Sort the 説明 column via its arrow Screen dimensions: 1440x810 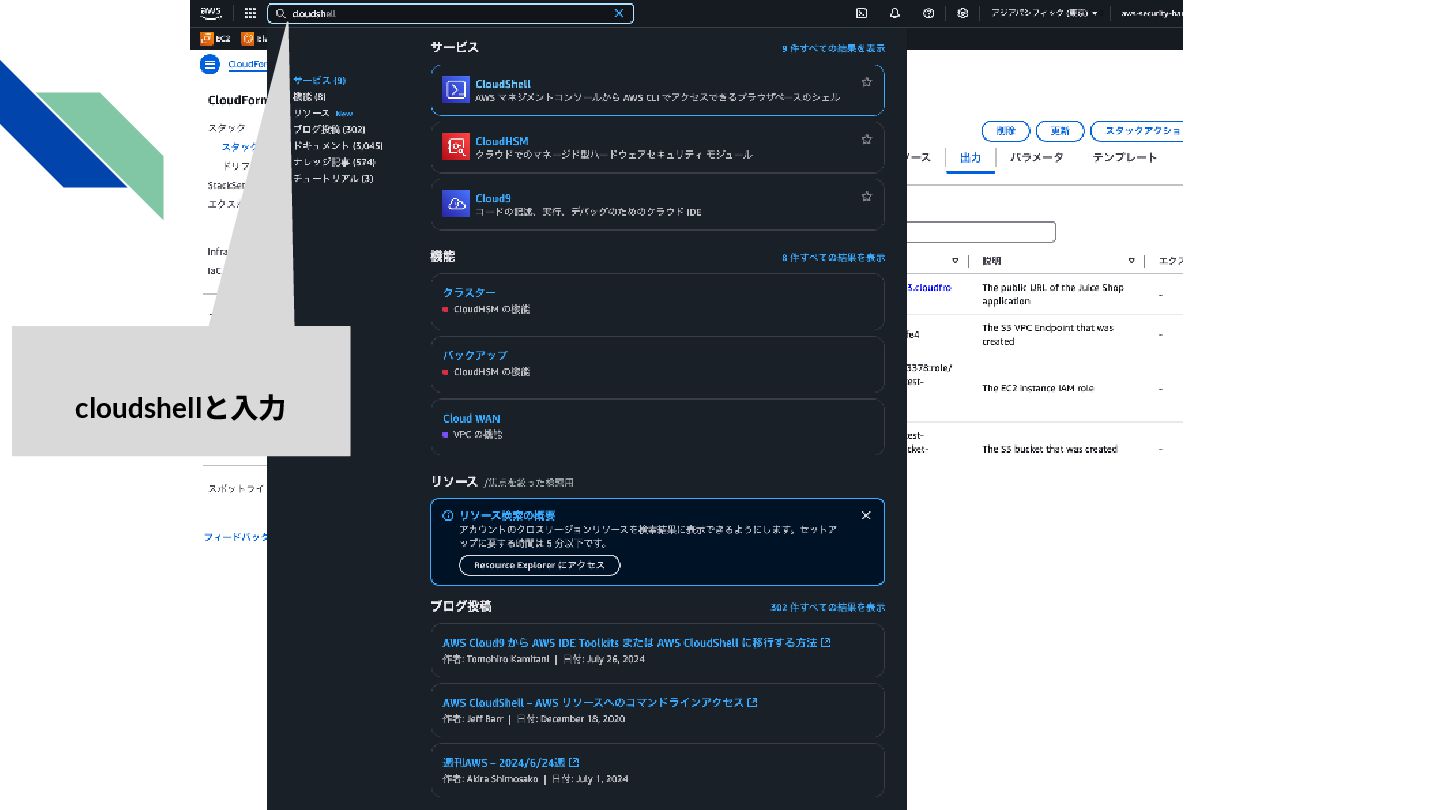pos(1132,261)
